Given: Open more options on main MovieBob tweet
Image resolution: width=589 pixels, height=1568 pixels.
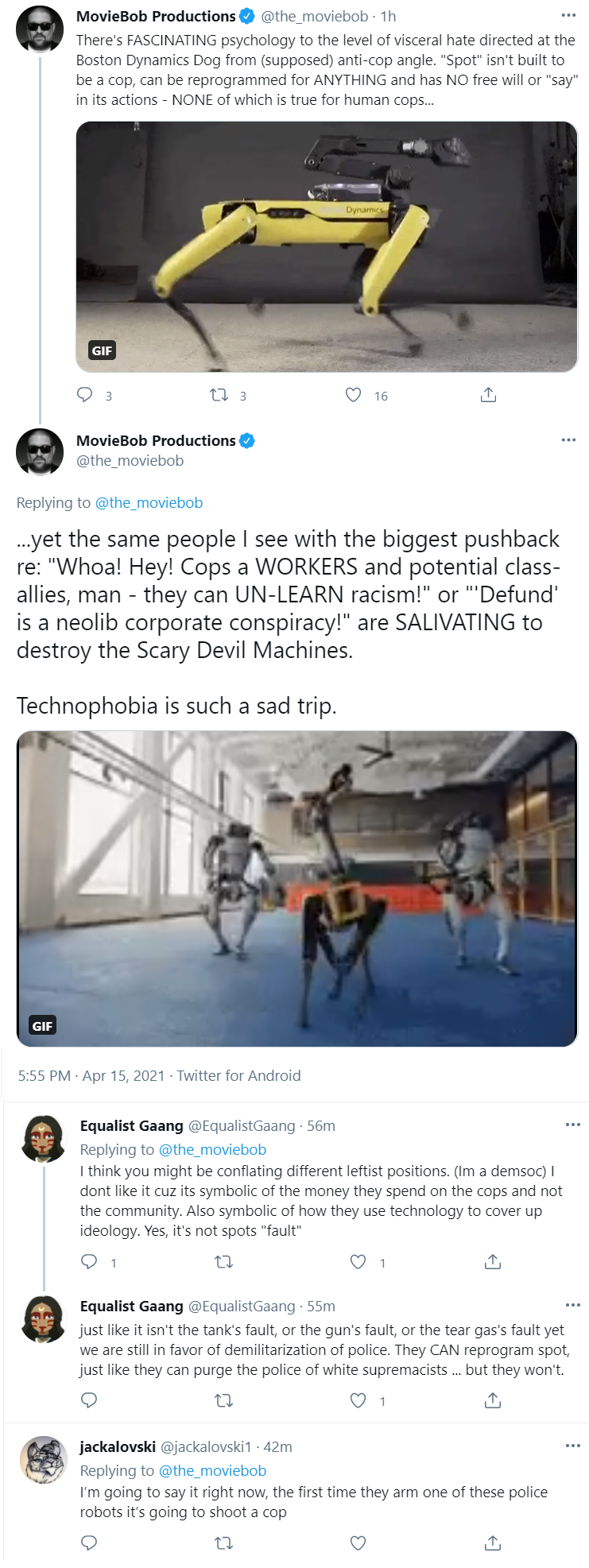Looking at the screenshot, I should point(568,440).
